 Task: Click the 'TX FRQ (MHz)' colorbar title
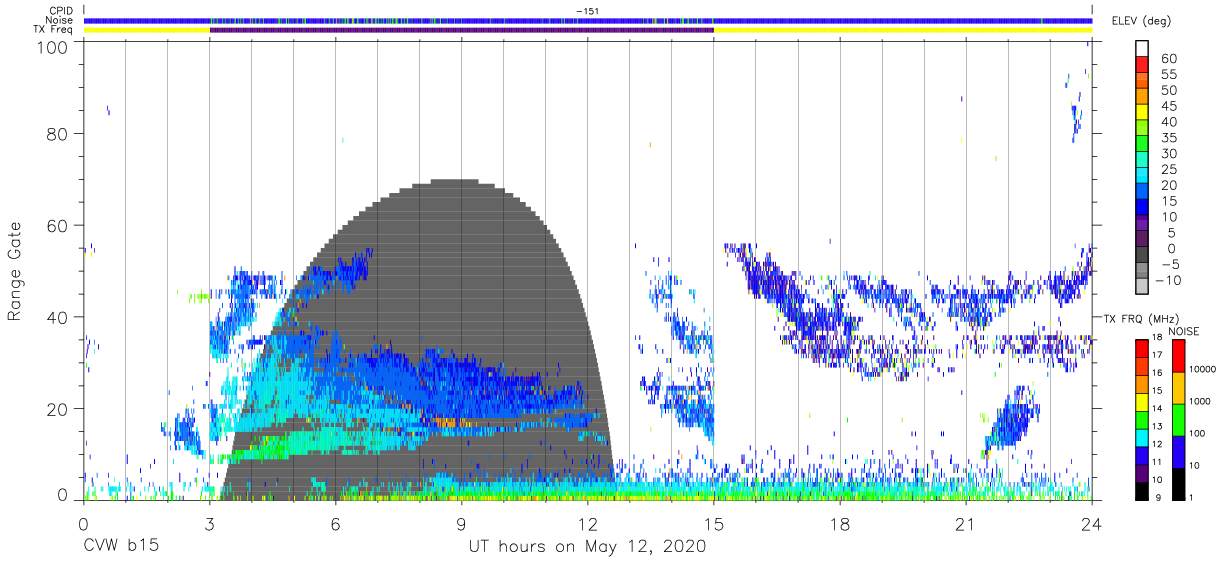tap(1141, 318)
